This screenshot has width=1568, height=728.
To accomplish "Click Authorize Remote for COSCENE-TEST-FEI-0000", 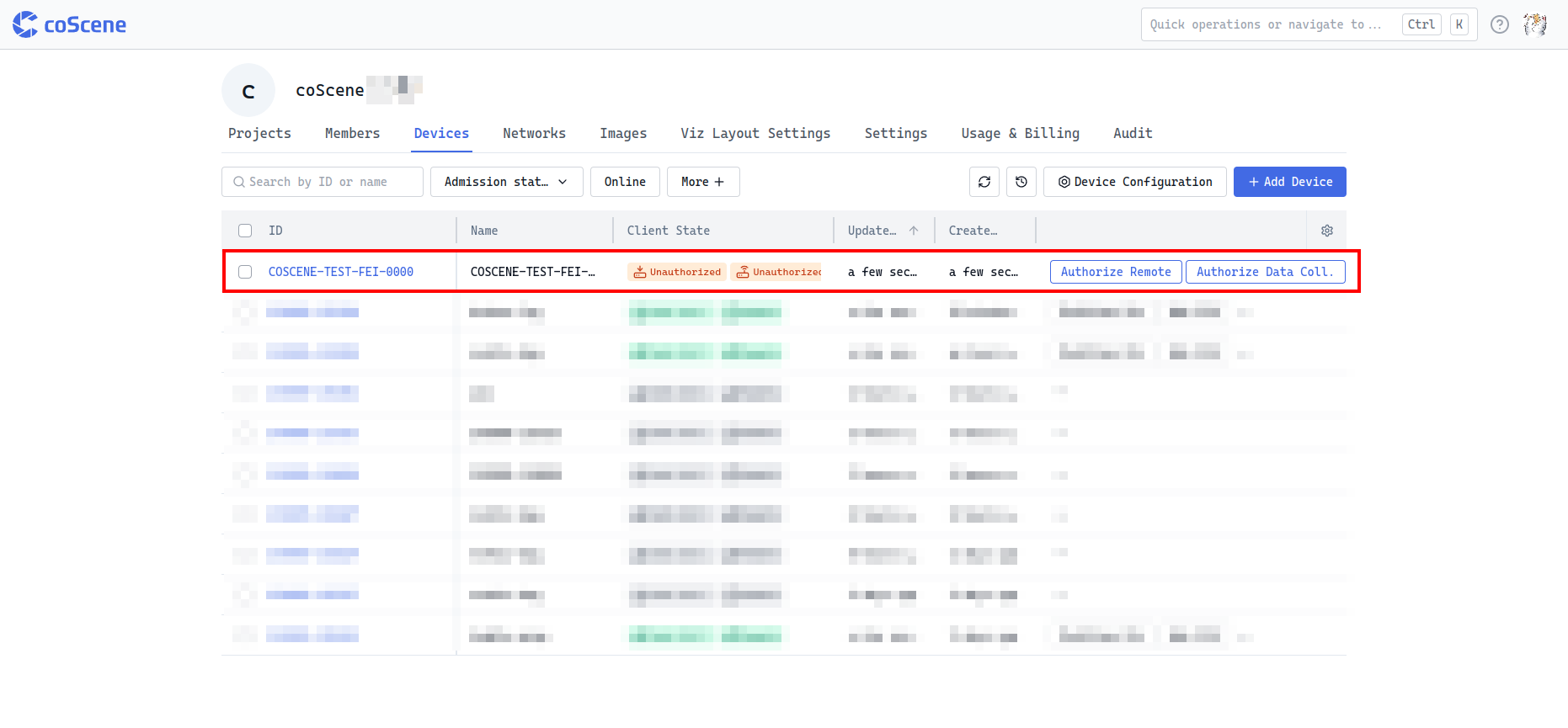I will 1116,272.
